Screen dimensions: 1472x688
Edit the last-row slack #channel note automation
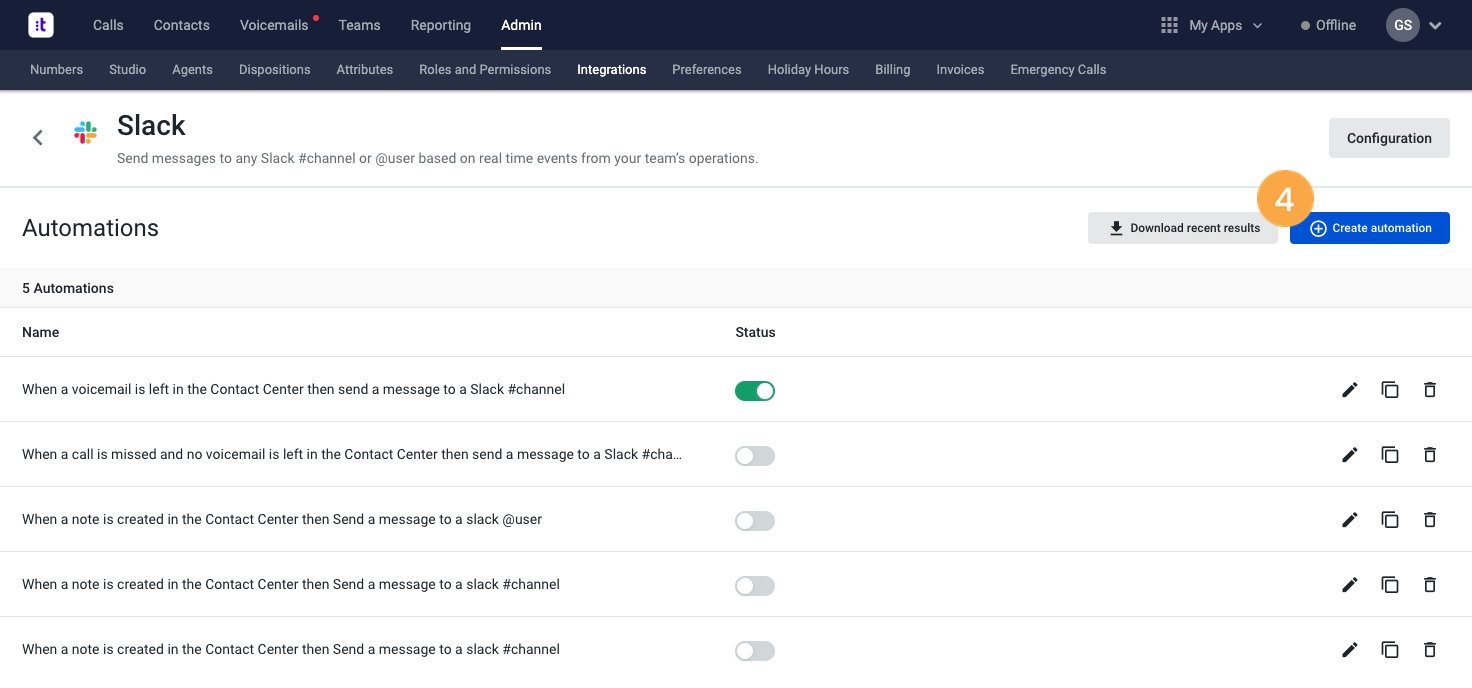pyautogui.click(x=1350, y=650)
